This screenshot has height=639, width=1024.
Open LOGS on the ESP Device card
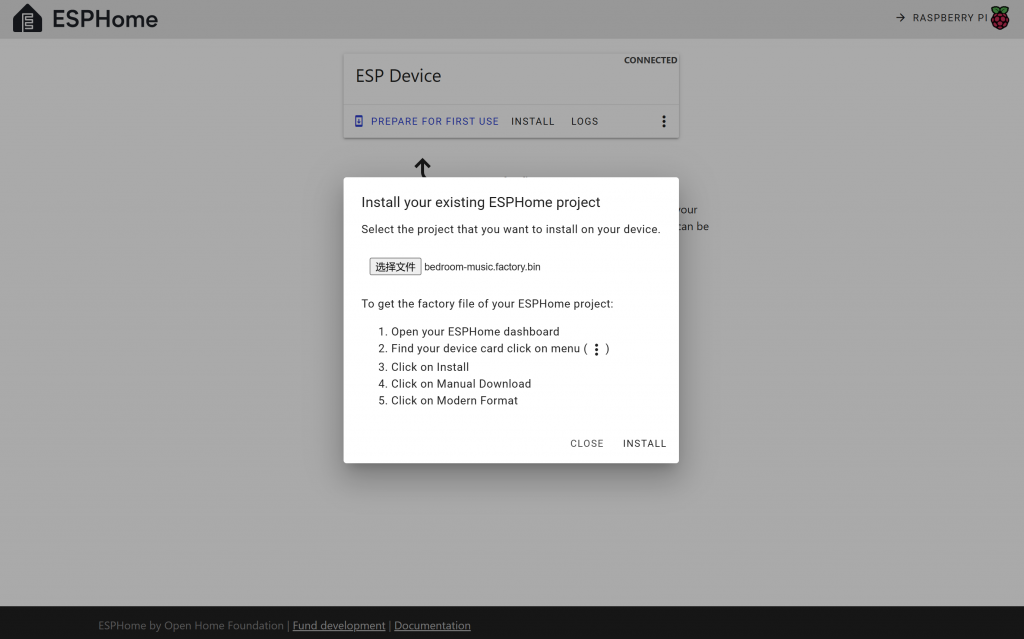point(584,121)
